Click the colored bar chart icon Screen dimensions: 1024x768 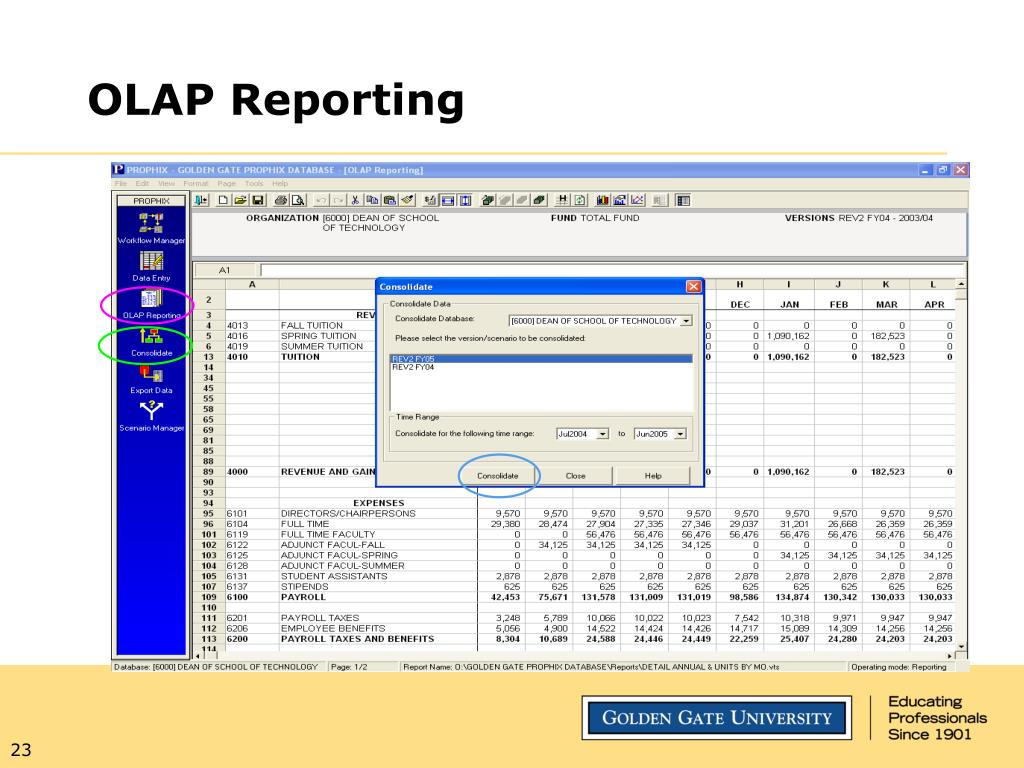(x=603, y=200)
